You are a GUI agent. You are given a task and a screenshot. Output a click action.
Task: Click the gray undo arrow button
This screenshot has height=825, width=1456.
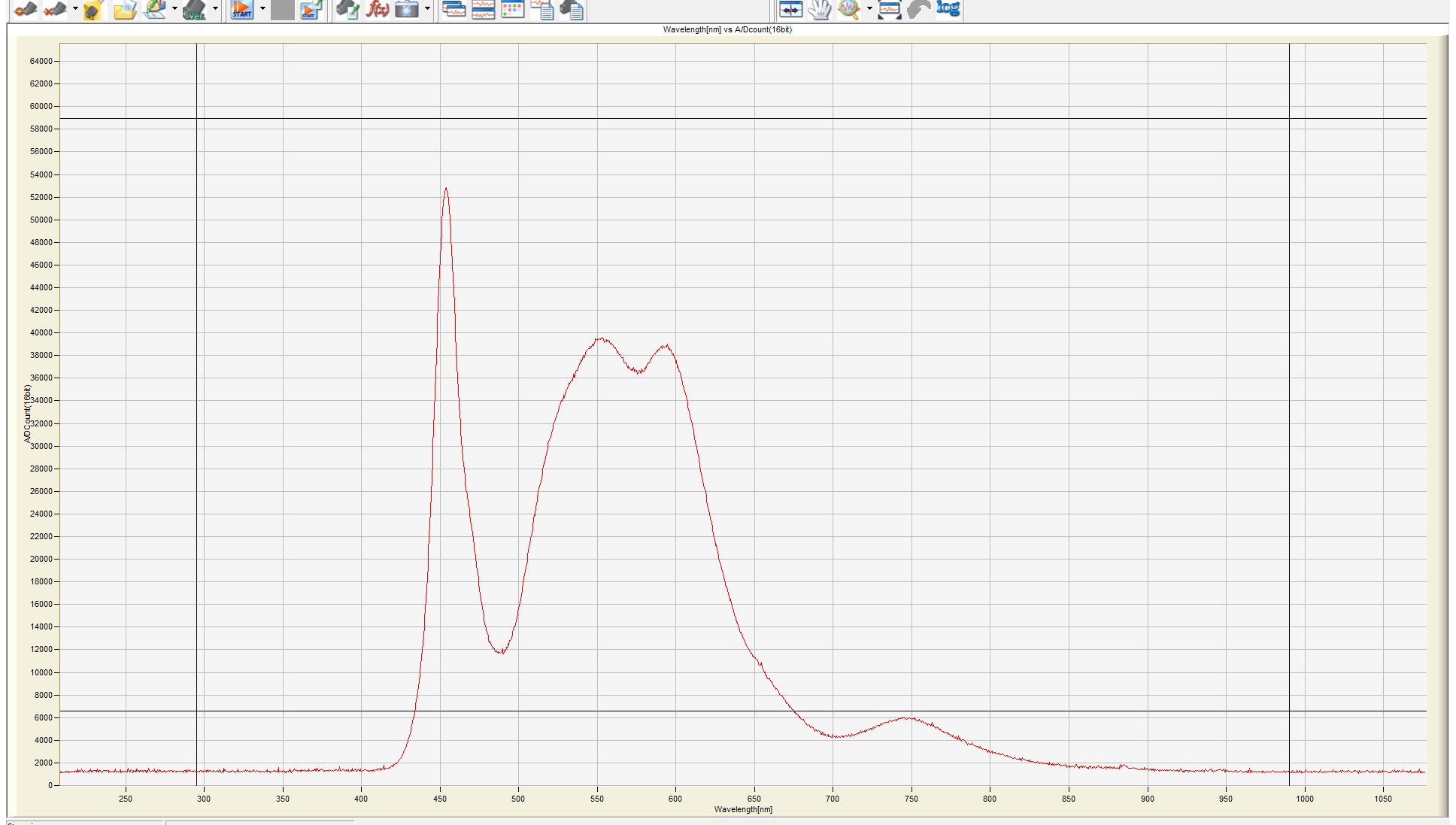tap(919, 10)
